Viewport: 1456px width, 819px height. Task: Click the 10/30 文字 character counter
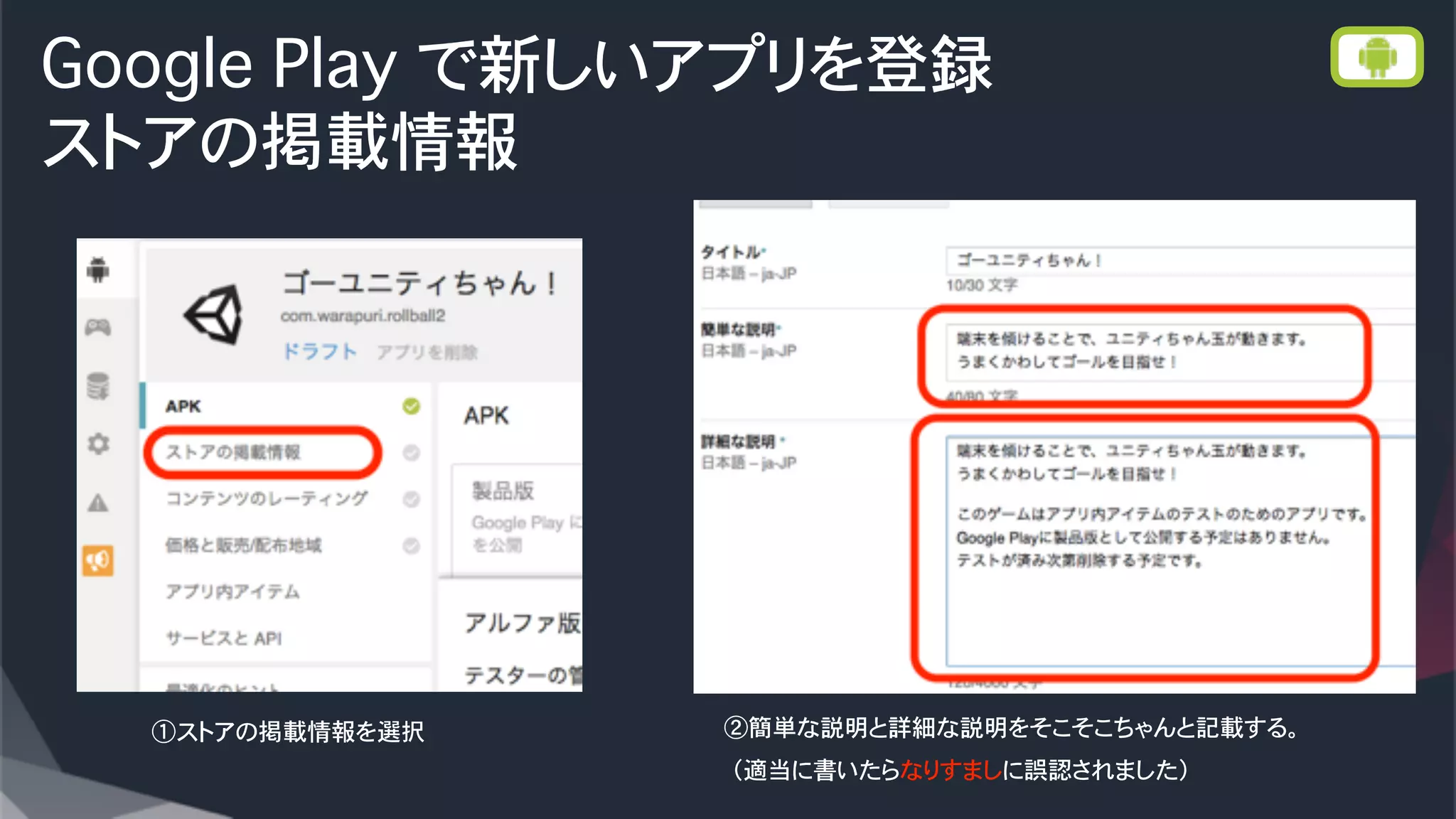tap(982, 285)
